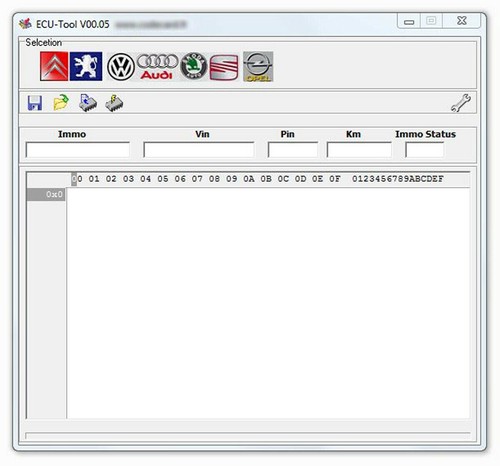This screenshot has width=500, height=466.
Task: Focus the Vin input field
Action: (x=199, y=149)
